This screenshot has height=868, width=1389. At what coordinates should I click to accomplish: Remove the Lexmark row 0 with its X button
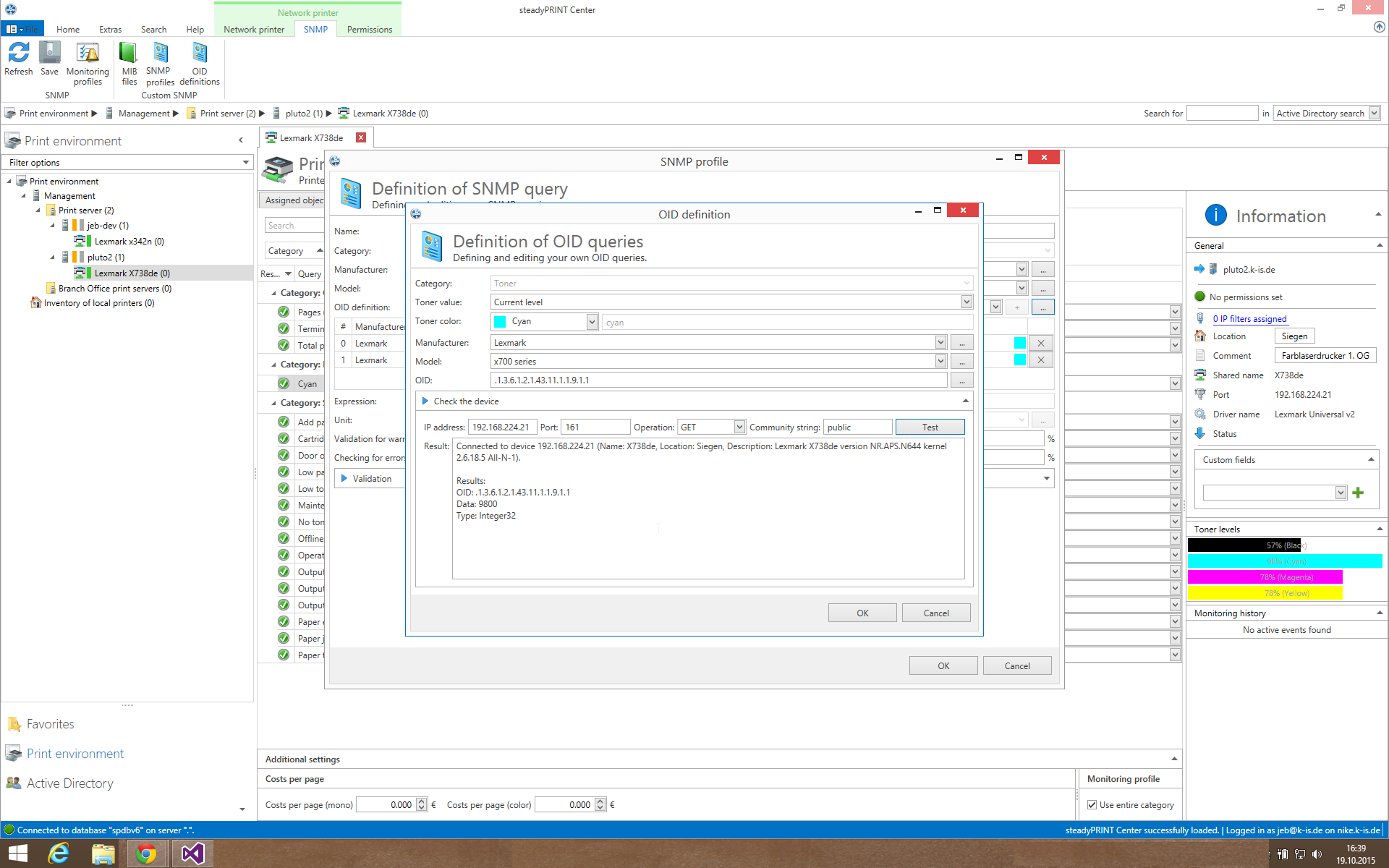[x=1041, y=343]
